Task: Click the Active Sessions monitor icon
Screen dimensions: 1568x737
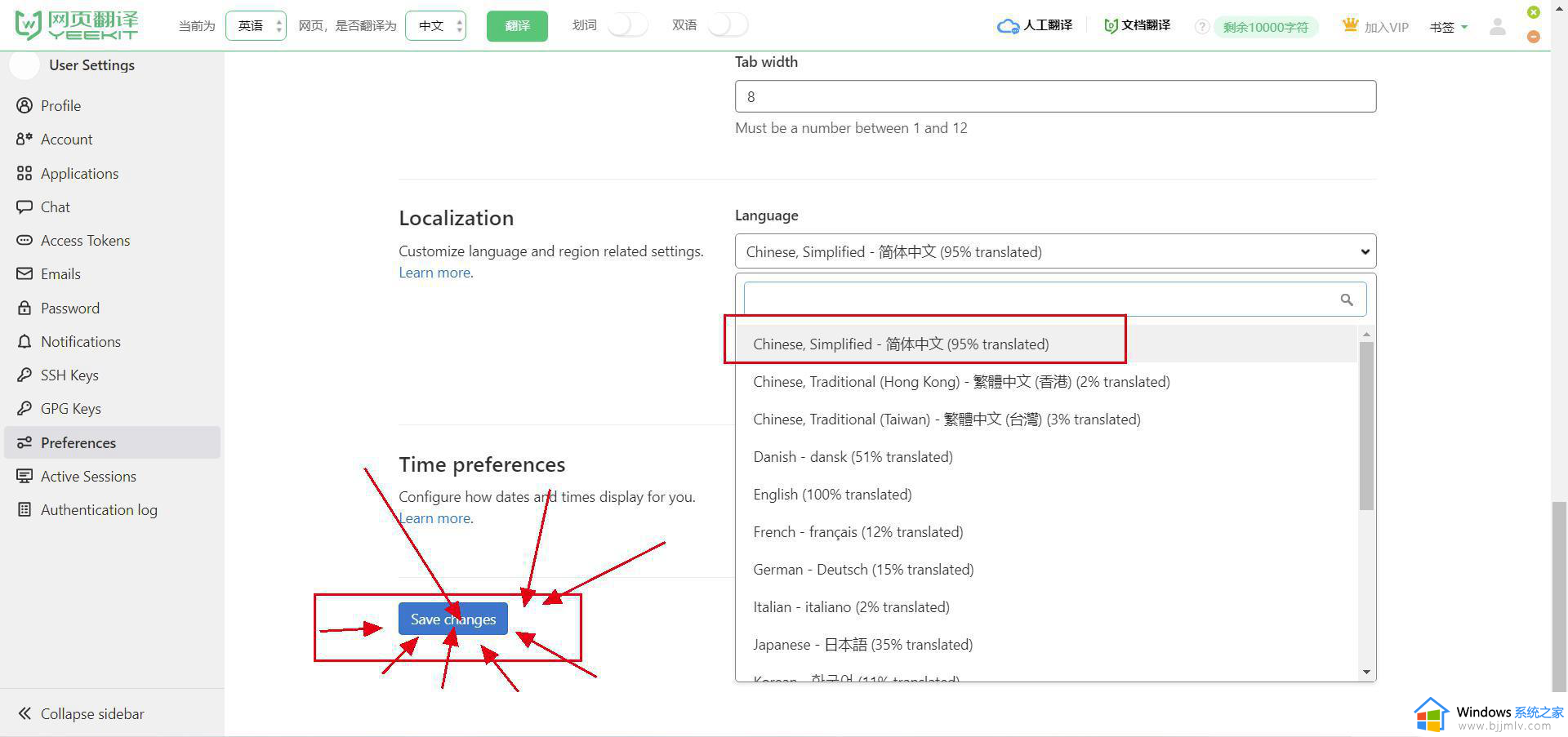Action: tap(24, 476)
